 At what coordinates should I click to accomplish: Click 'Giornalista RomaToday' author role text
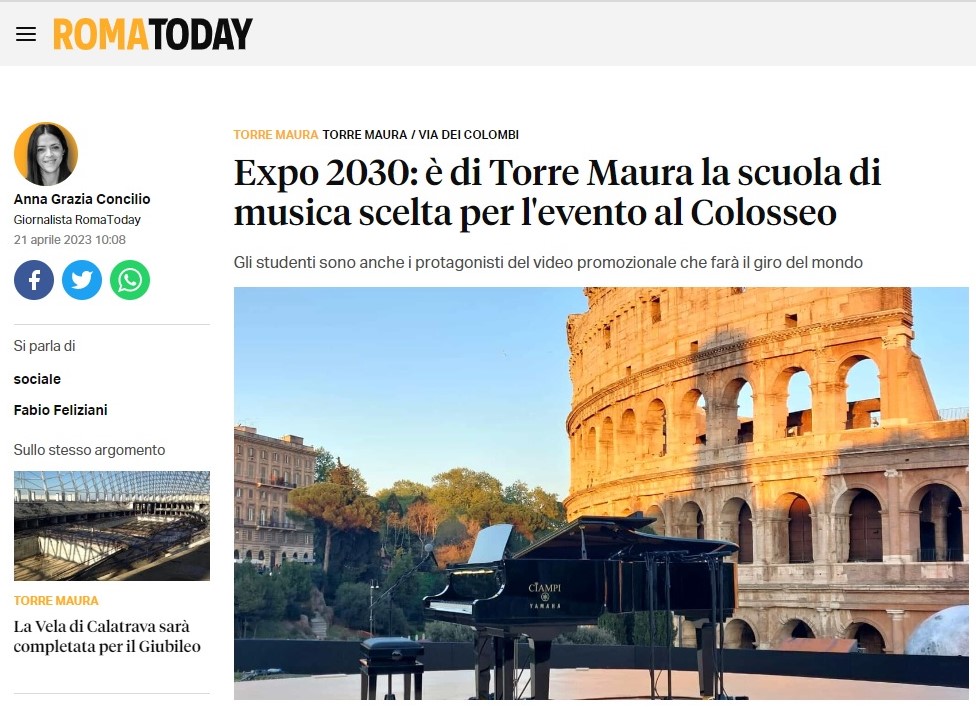click(77, 220)
